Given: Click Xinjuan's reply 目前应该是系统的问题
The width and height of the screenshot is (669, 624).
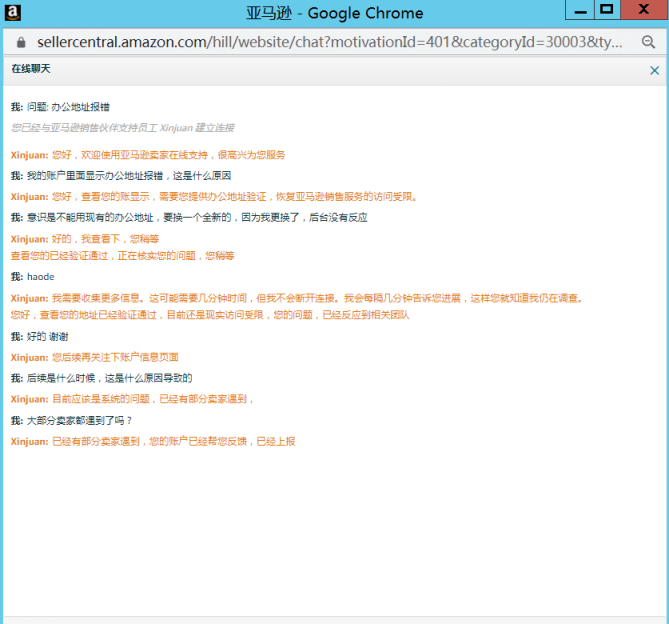Looking at the screenshot, I should coord(132,399).
